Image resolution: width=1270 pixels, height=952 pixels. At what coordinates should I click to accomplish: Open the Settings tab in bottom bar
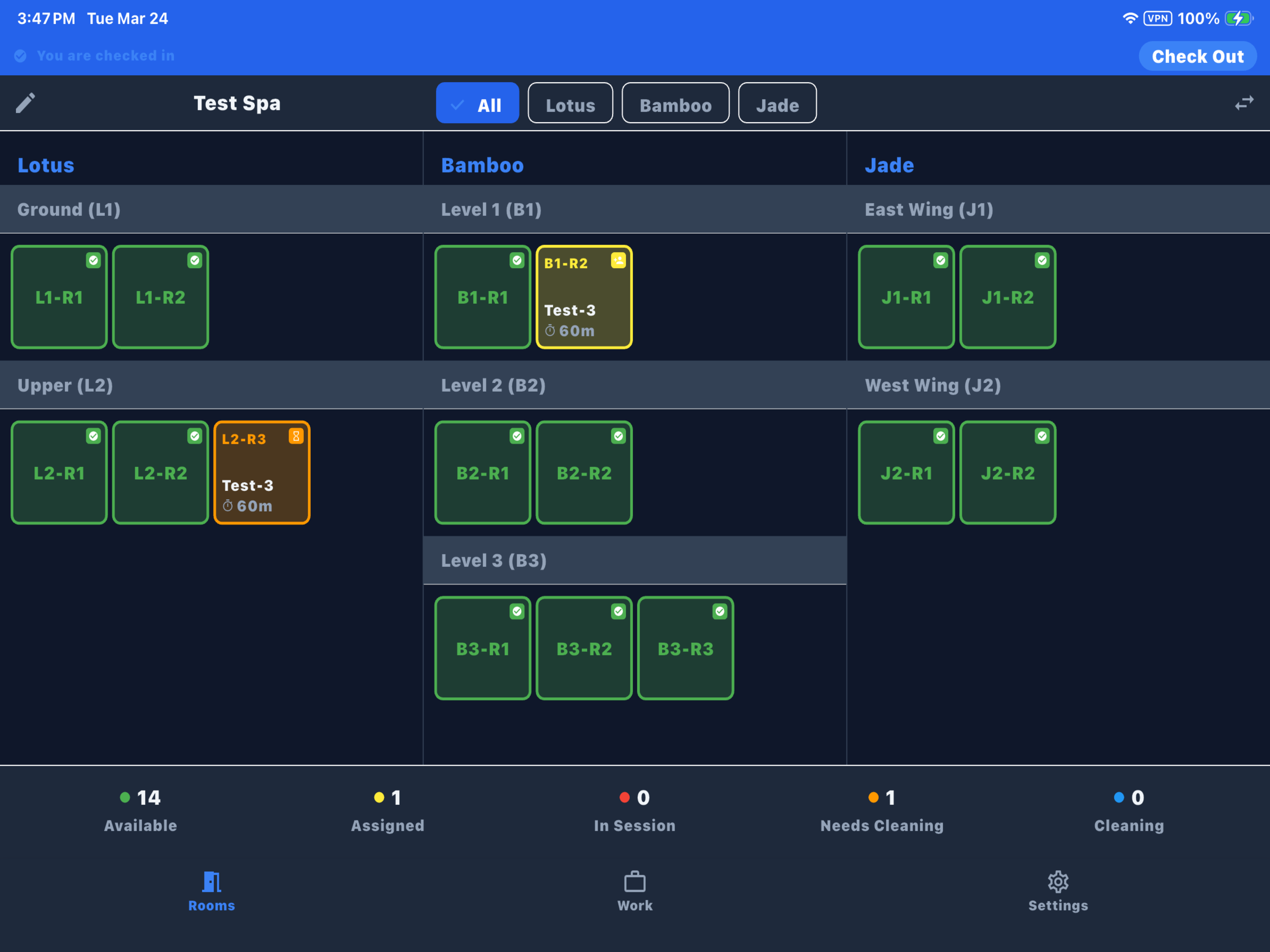tap(1058, 891)
